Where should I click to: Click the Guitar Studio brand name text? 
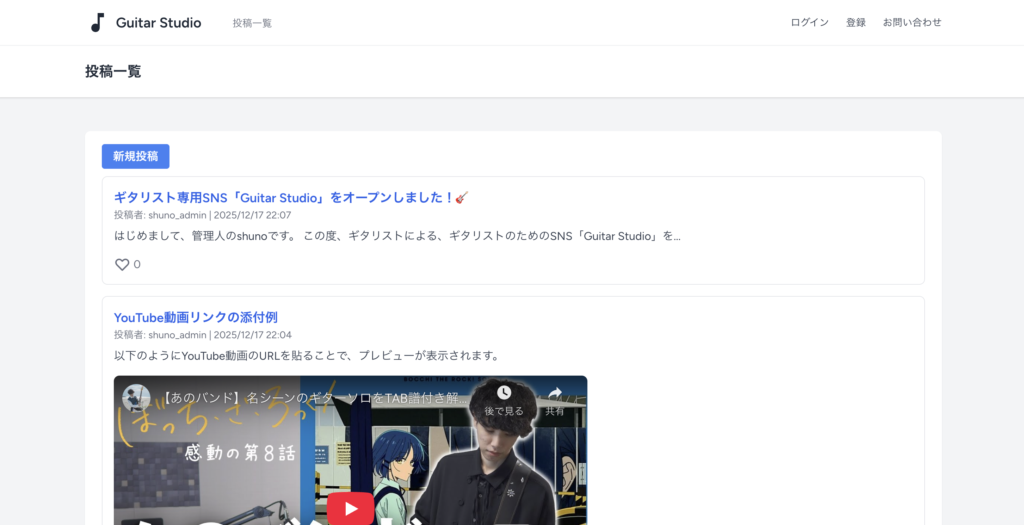click(158, 23)
